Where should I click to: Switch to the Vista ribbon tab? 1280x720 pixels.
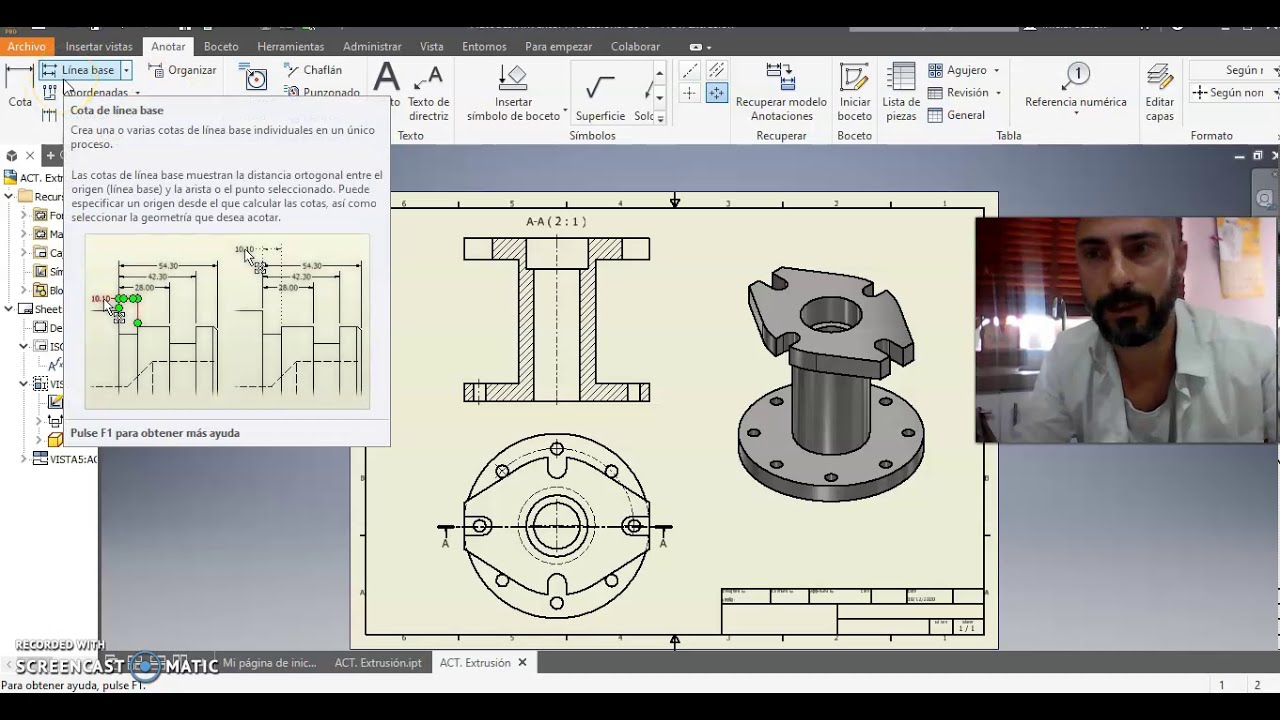tap(432, 46)
